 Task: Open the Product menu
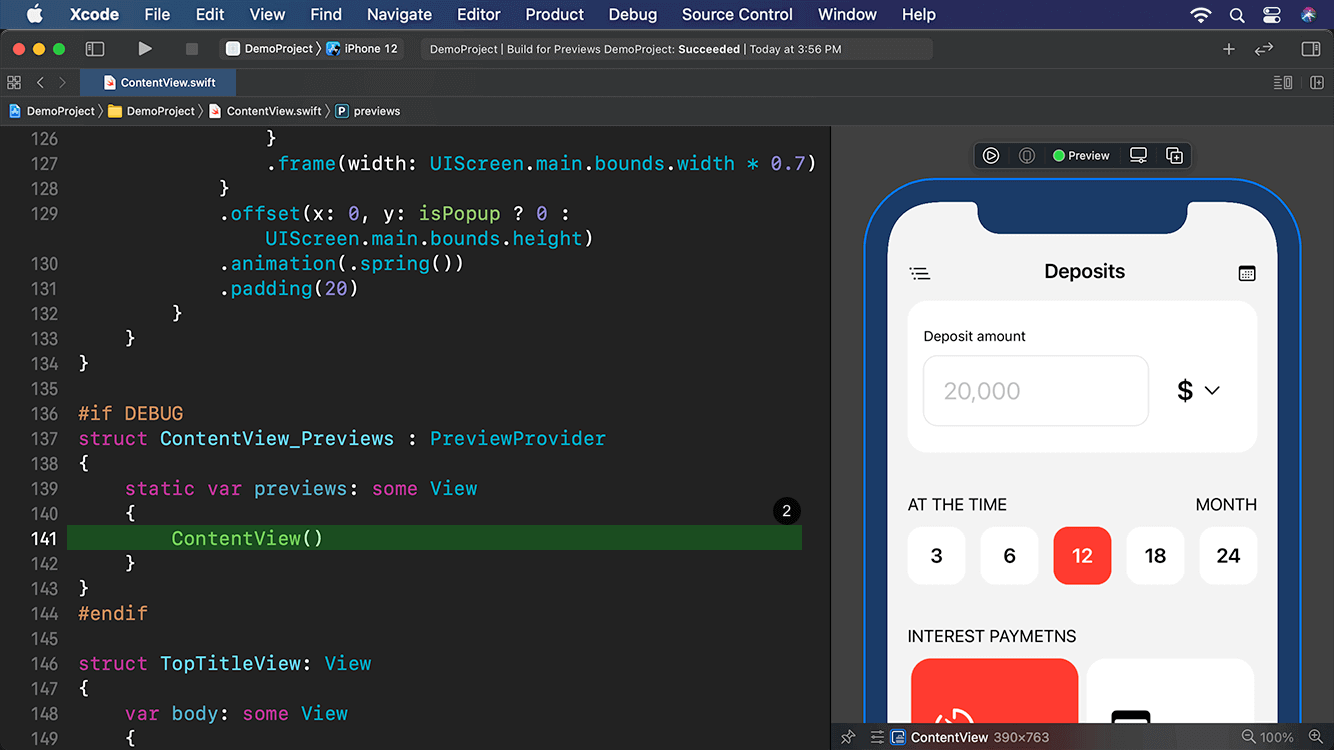coord(554,14)
